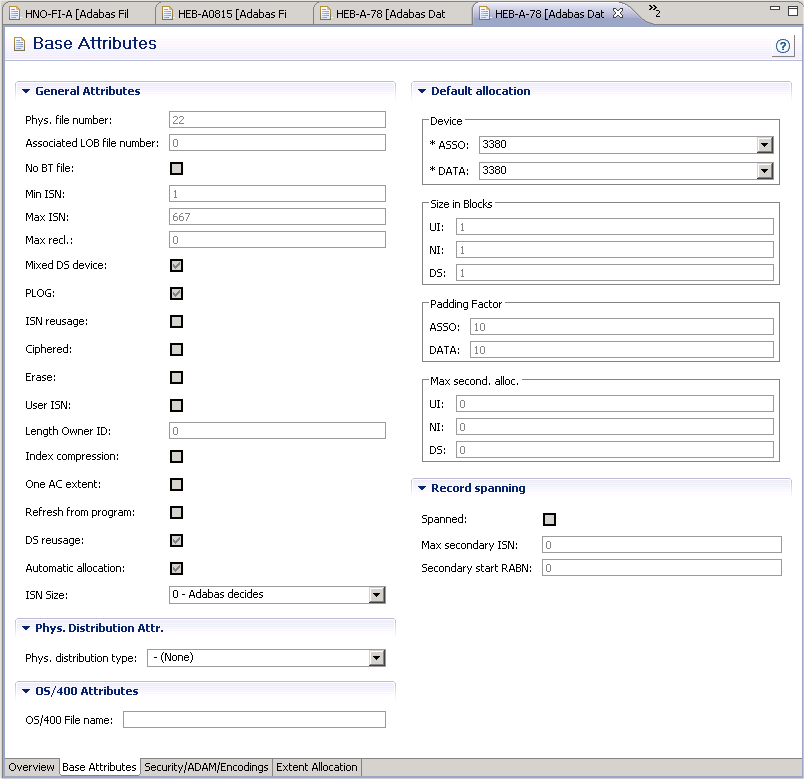Collapse the Record spanning section
Screen dimensions: 804x779
click(x=420, y=487)
